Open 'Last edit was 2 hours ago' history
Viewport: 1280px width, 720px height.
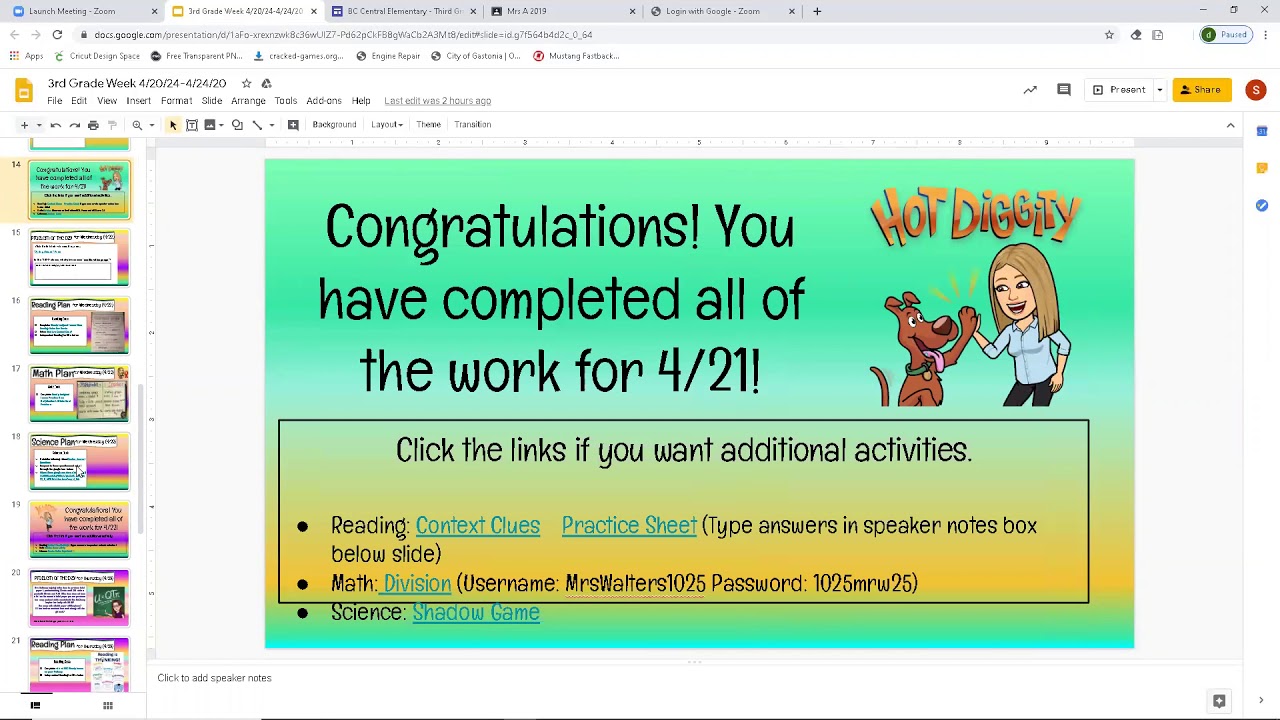click(437, 101)
